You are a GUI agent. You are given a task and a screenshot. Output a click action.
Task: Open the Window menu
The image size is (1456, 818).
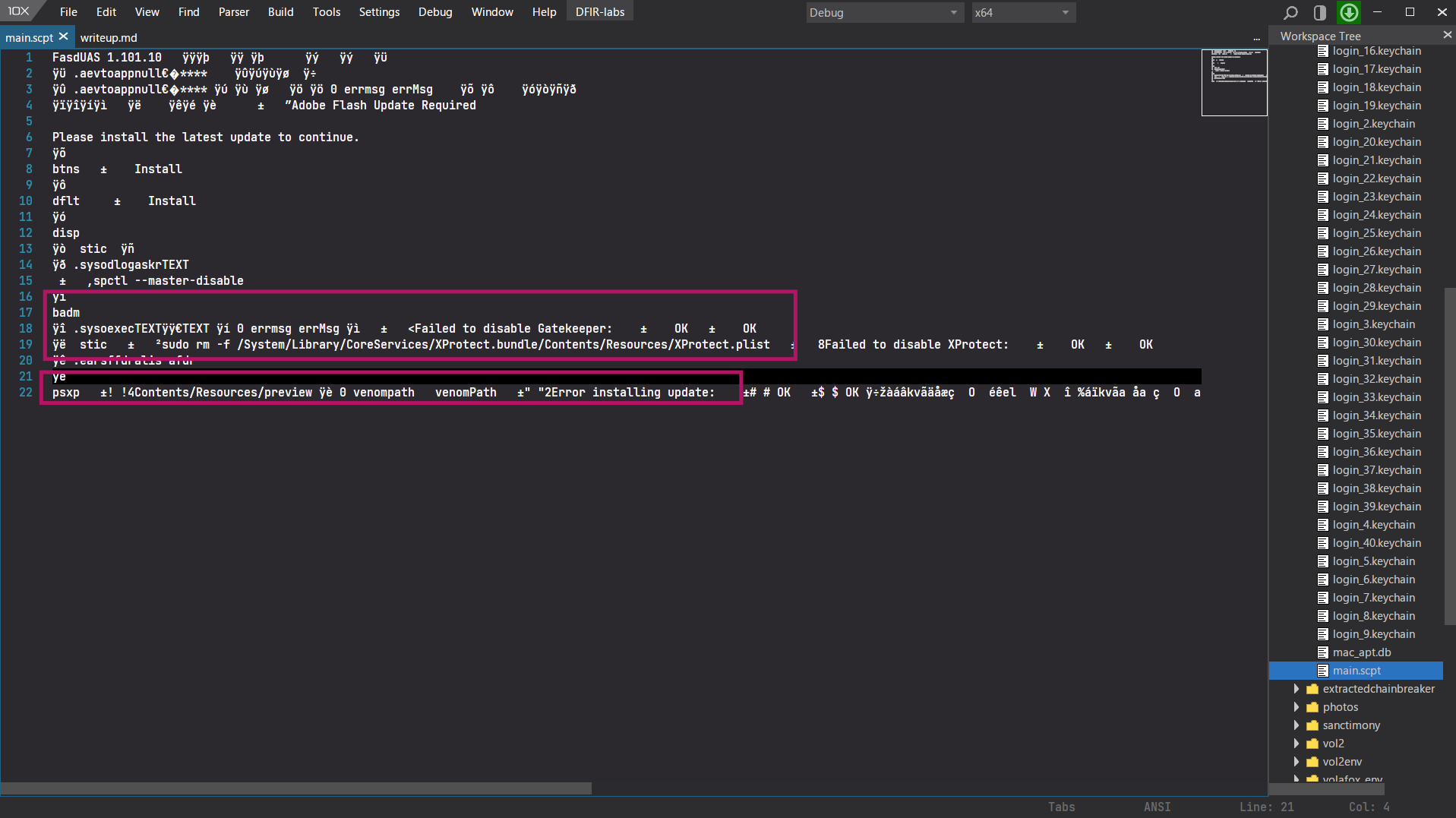click(492, 12)
